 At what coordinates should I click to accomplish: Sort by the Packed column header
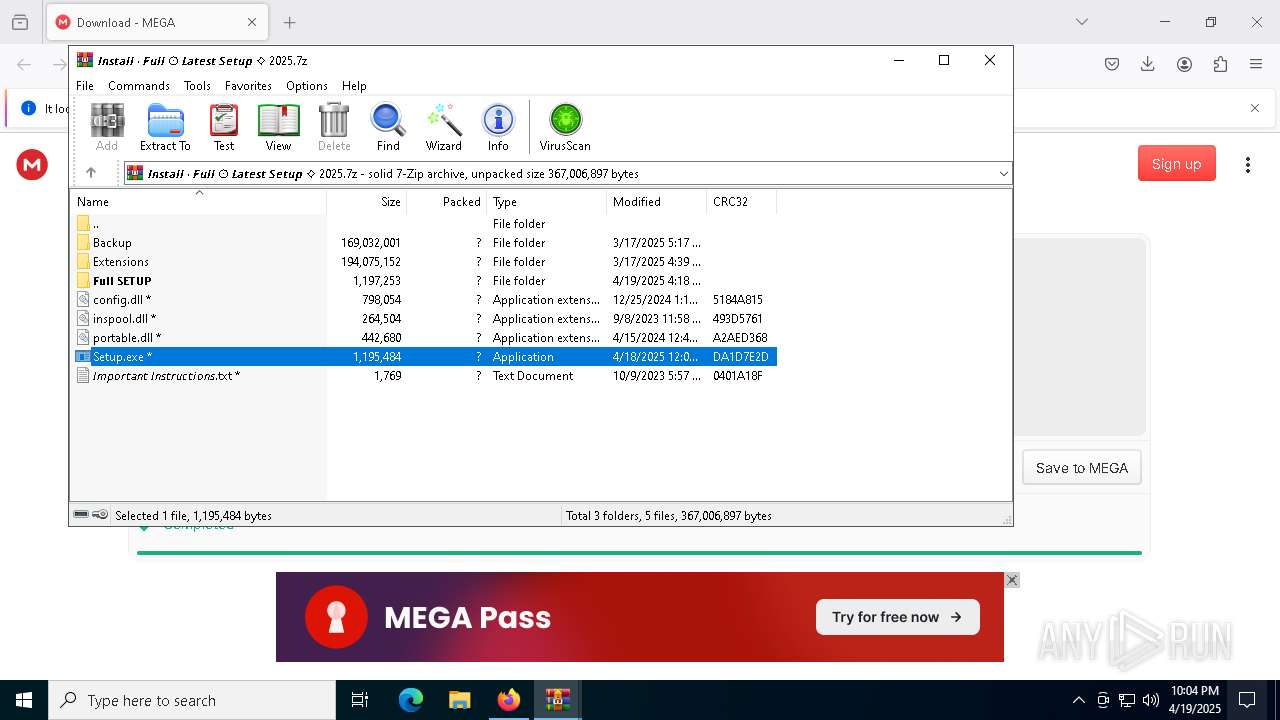click(446, 201)
